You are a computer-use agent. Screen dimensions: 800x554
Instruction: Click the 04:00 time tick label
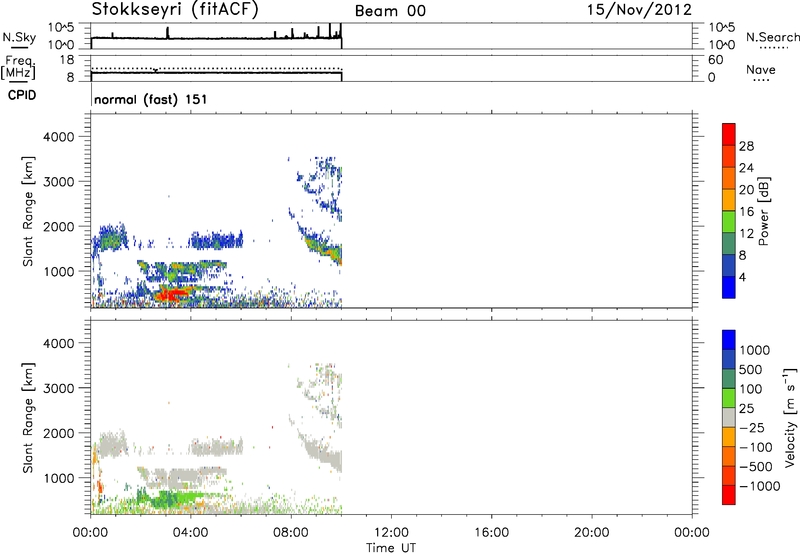point(191,533)
